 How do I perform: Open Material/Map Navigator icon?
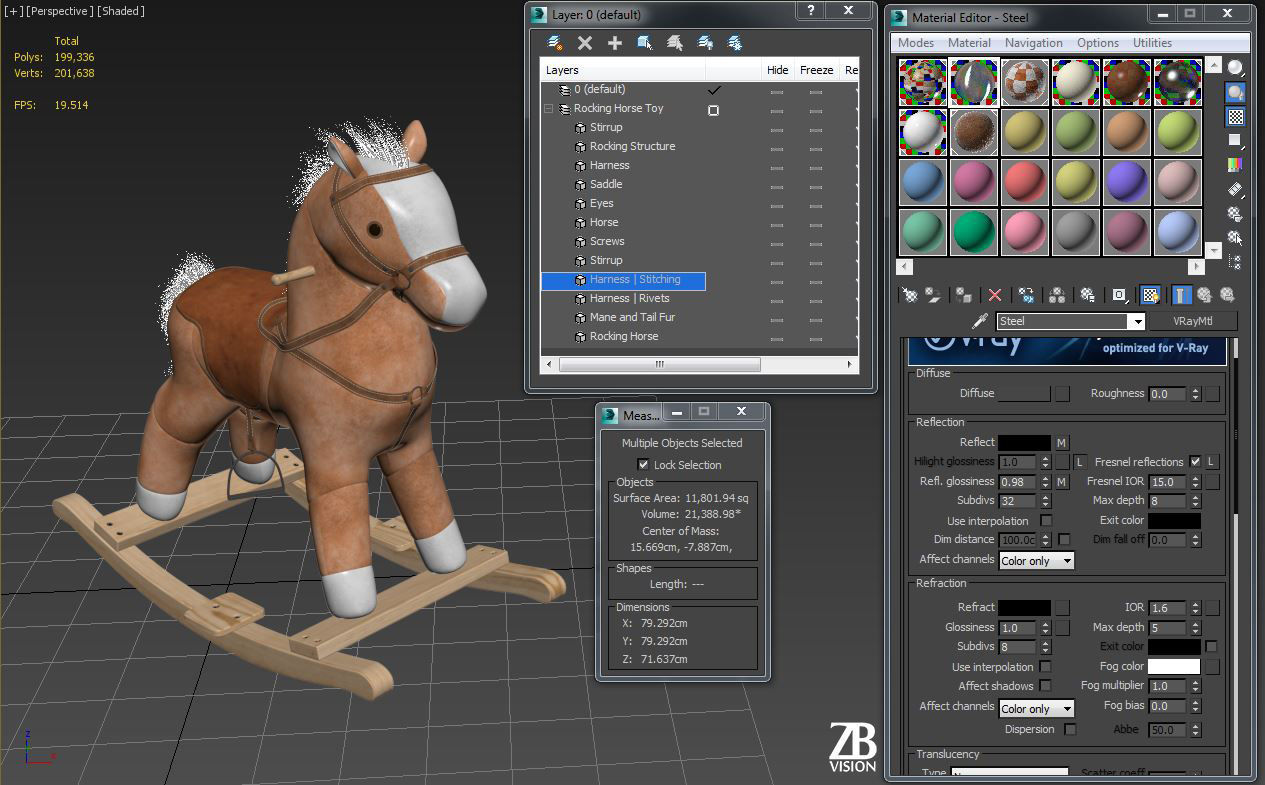[x=1236, y=262]
